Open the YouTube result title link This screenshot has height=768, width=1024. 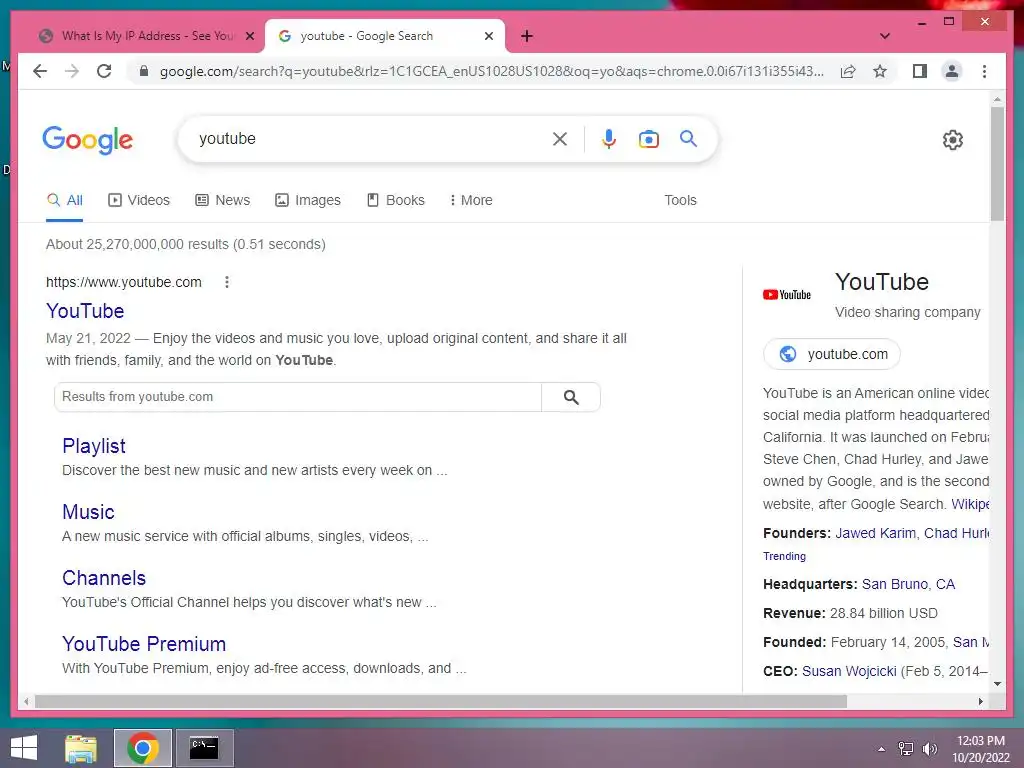click(85, 311)
